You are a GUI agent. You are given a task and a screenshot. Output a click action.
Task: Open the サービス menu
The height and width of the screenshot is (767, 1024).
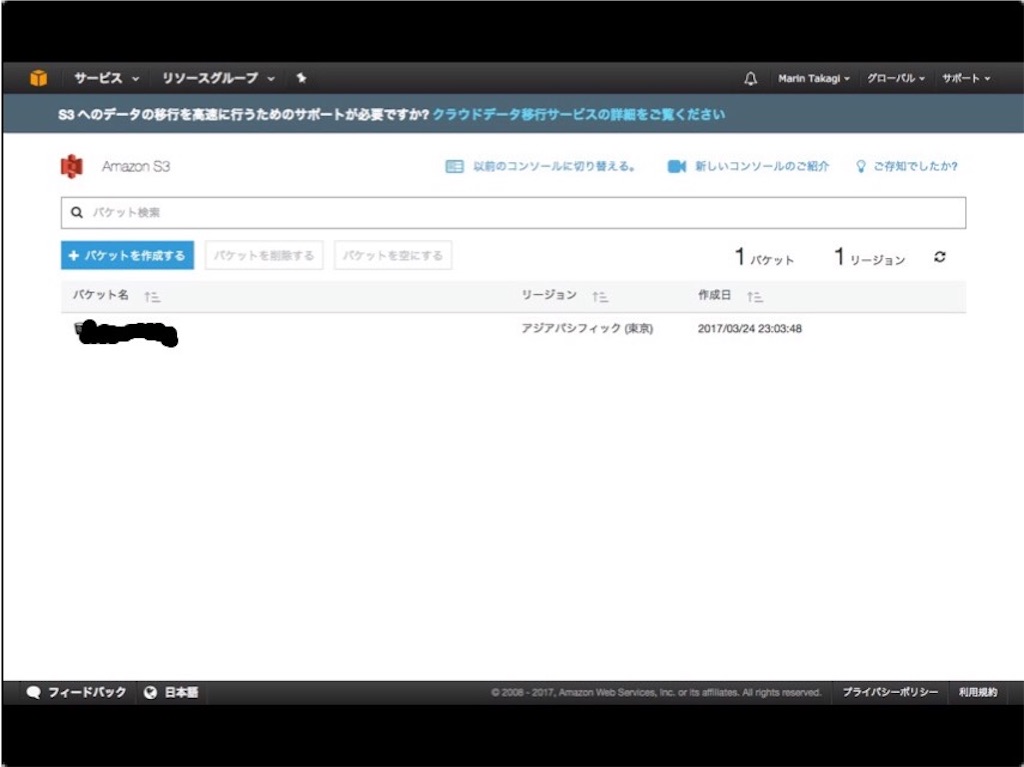[x=106, y=78]
